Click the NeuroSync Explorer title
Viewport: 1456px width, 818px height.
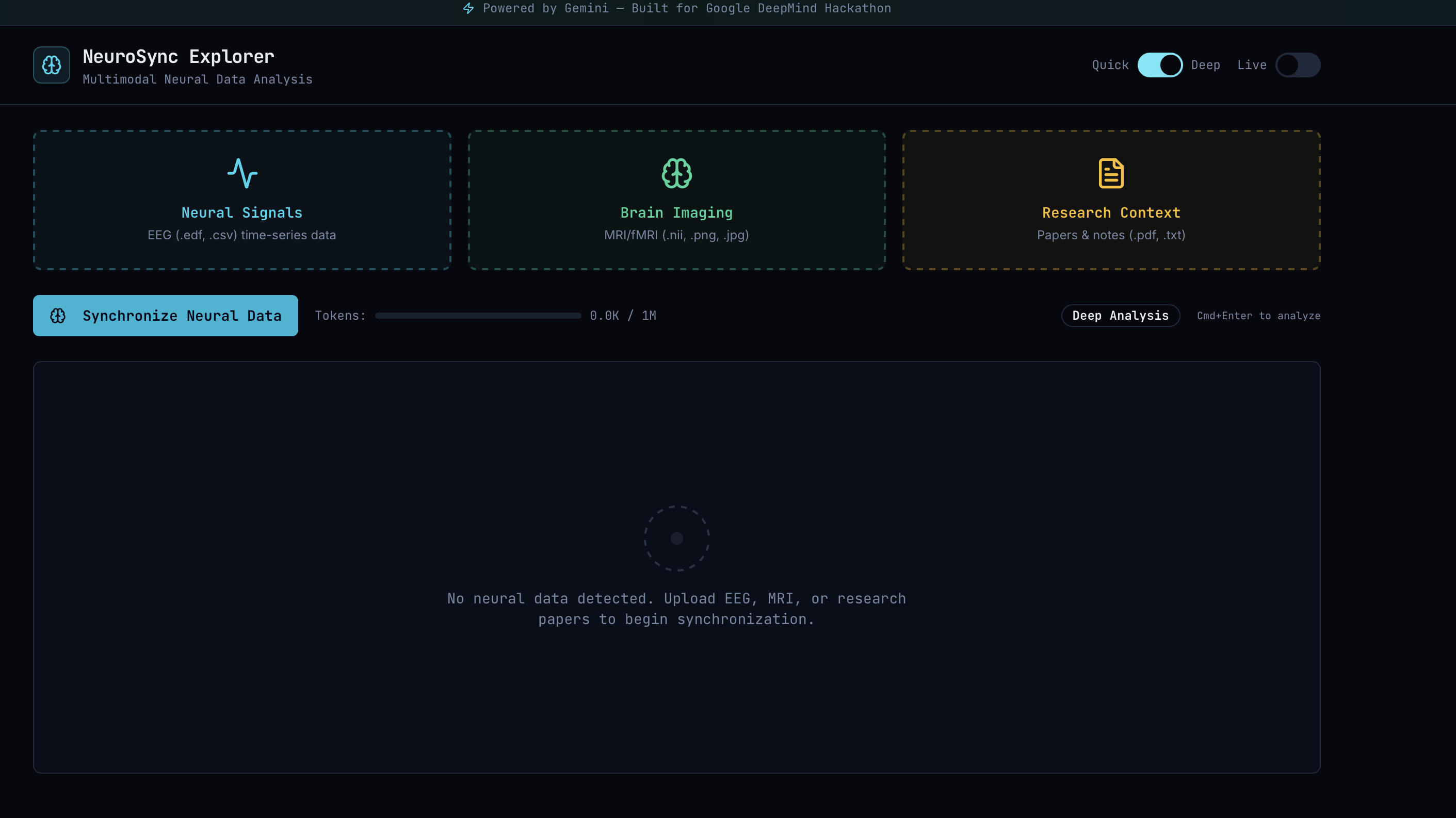[x=179, y=57]
